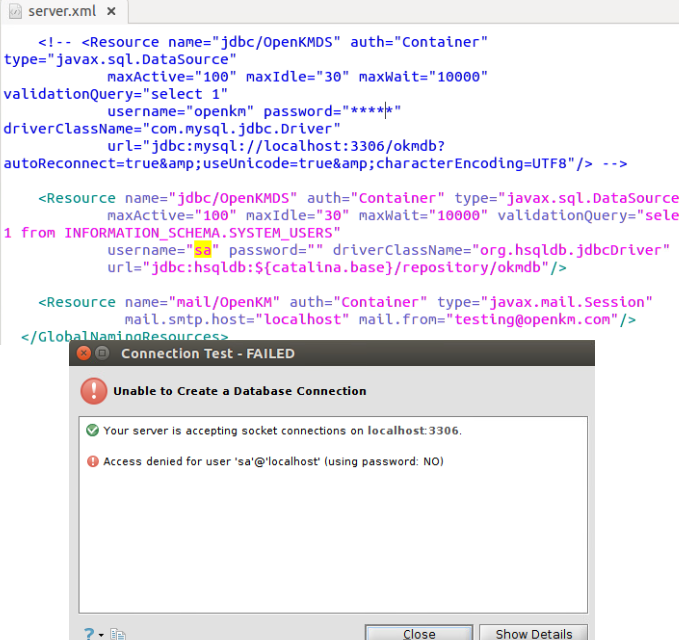Viewport: 679px width, 640px height.
Task: Click 'validationQuery="select 1"' line in comment
Action: [x=116, y=94]
